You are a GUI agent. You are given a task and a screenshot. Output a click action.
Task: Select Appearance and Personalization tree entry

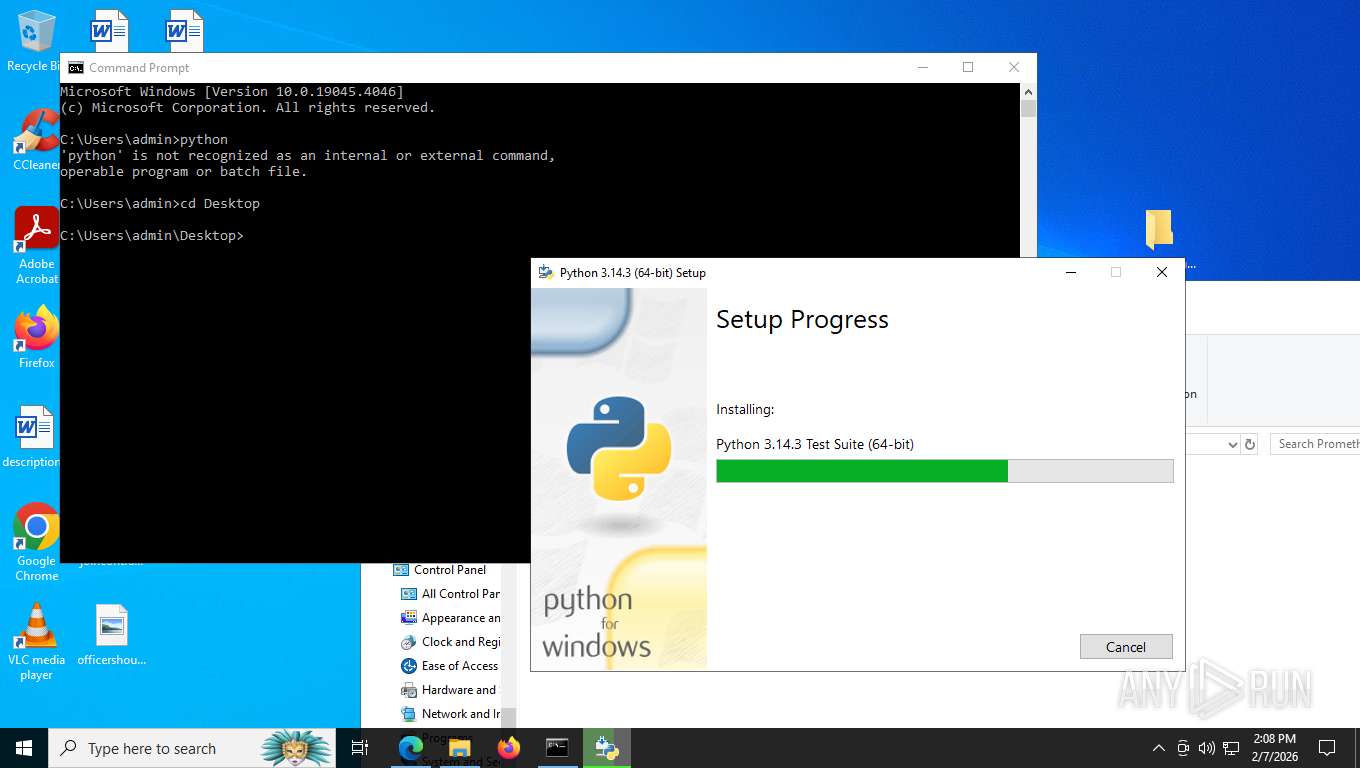coord(450,618)
